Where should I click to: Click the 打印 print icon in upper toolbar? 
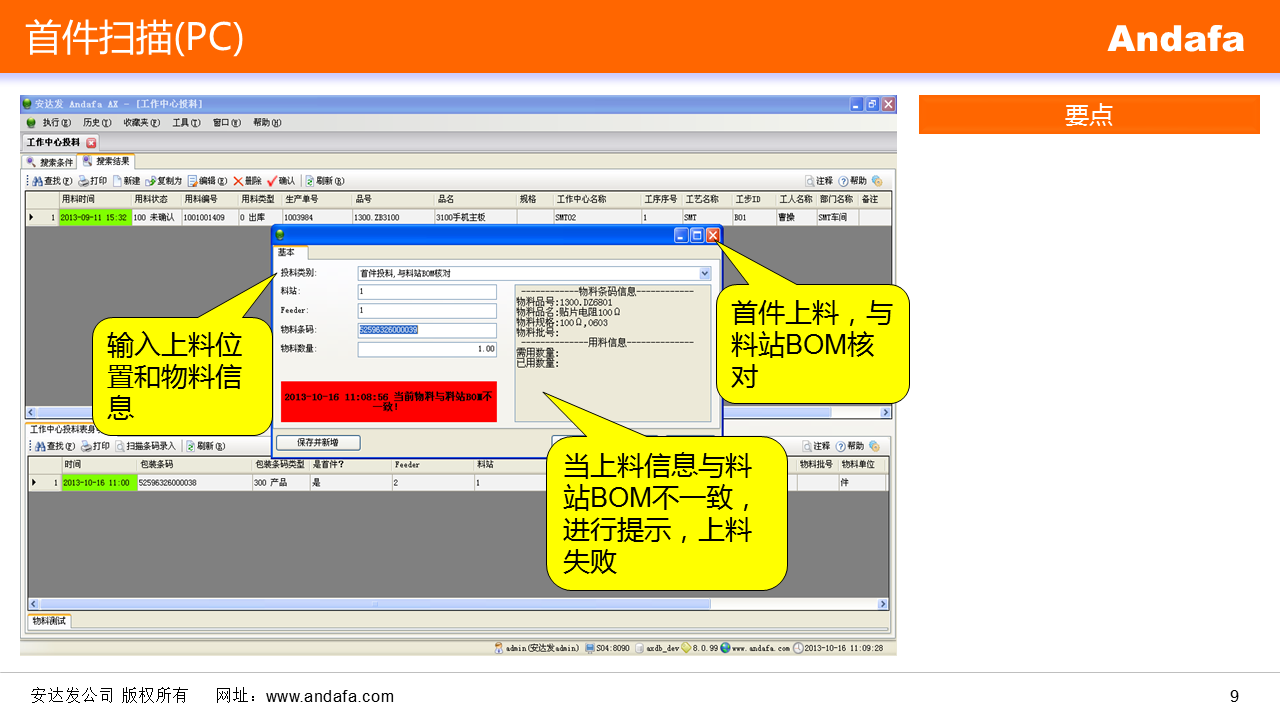click(92, 181)
